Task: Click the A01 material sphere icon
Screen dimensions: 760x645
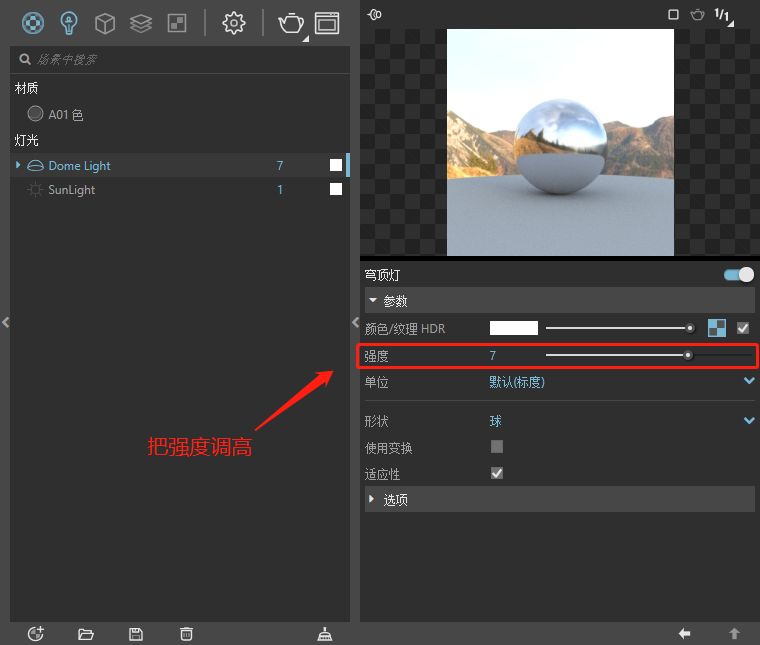Action: 35,114
